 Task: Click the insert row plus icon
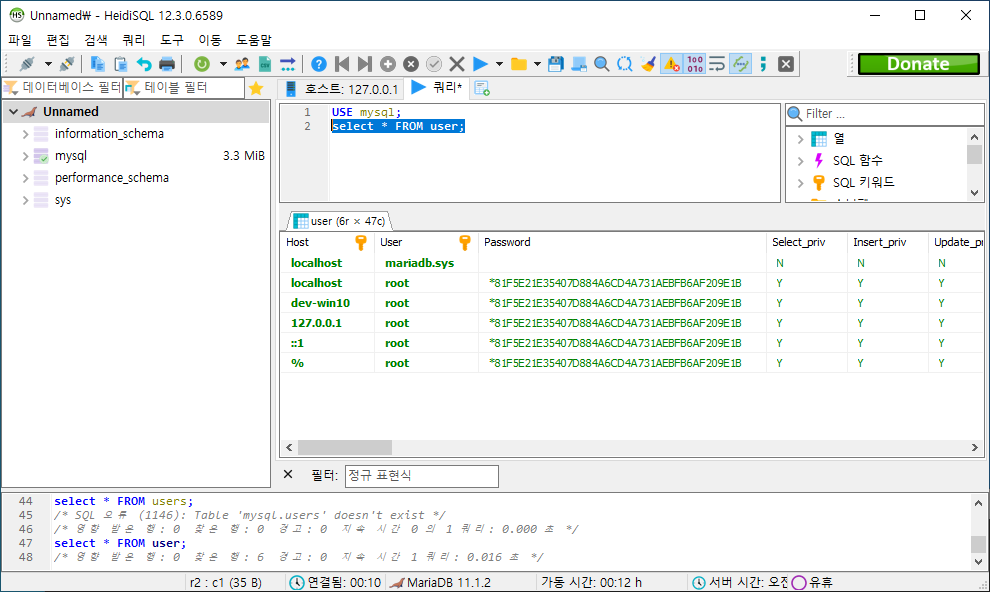tap(388, 64)
